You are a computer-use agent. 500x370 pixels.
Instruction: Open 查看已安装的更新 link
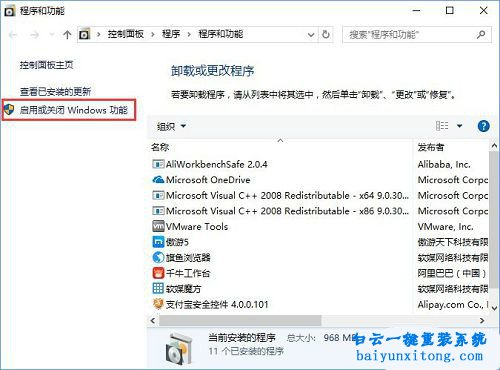tap(55, 91)
